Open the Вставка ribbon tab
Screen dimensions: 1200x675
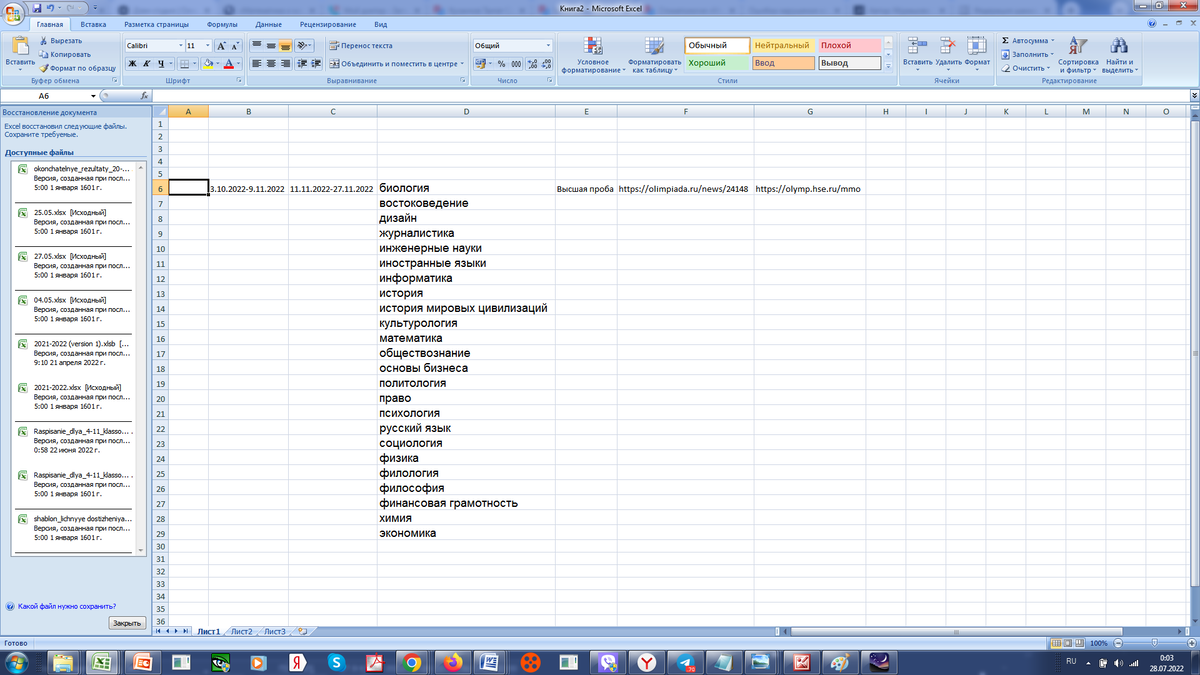(x=93, y=23)
